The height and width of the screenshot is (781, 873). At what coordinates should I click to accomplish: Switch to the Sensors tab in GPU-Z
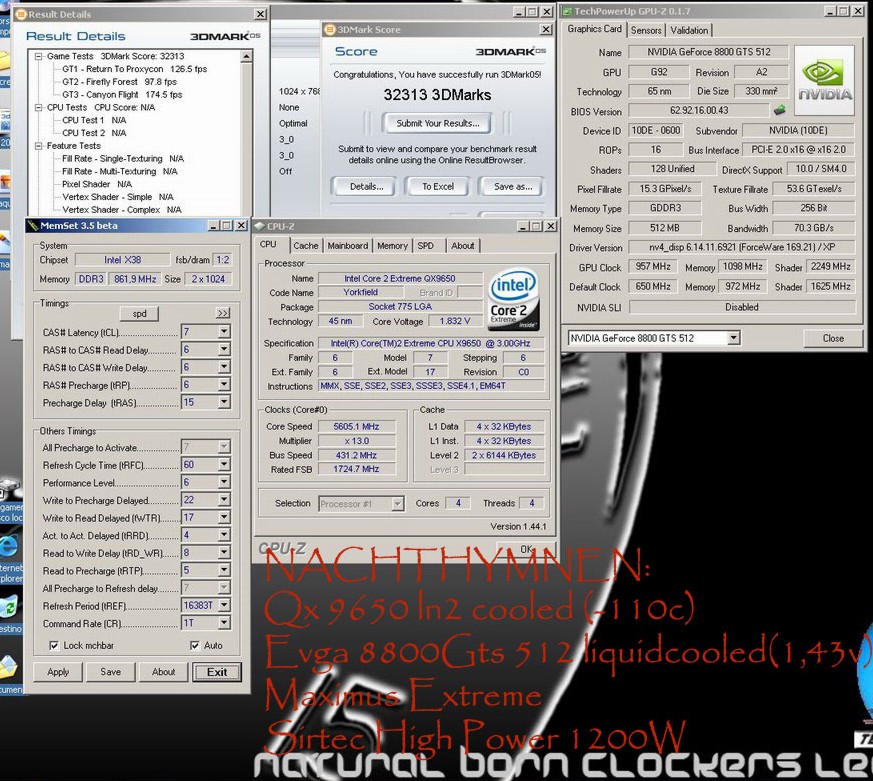646,31
